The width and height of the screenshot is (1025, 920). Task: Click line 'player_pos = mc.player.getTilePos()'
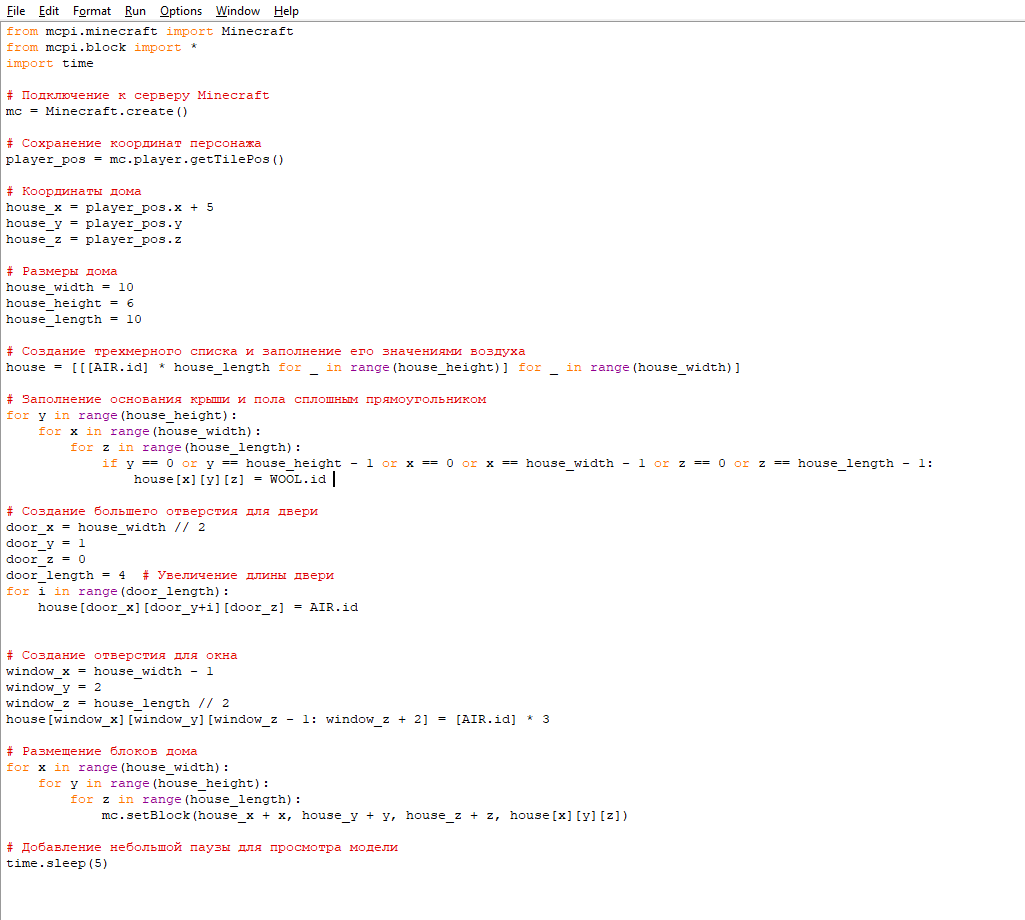pos(145,160)
